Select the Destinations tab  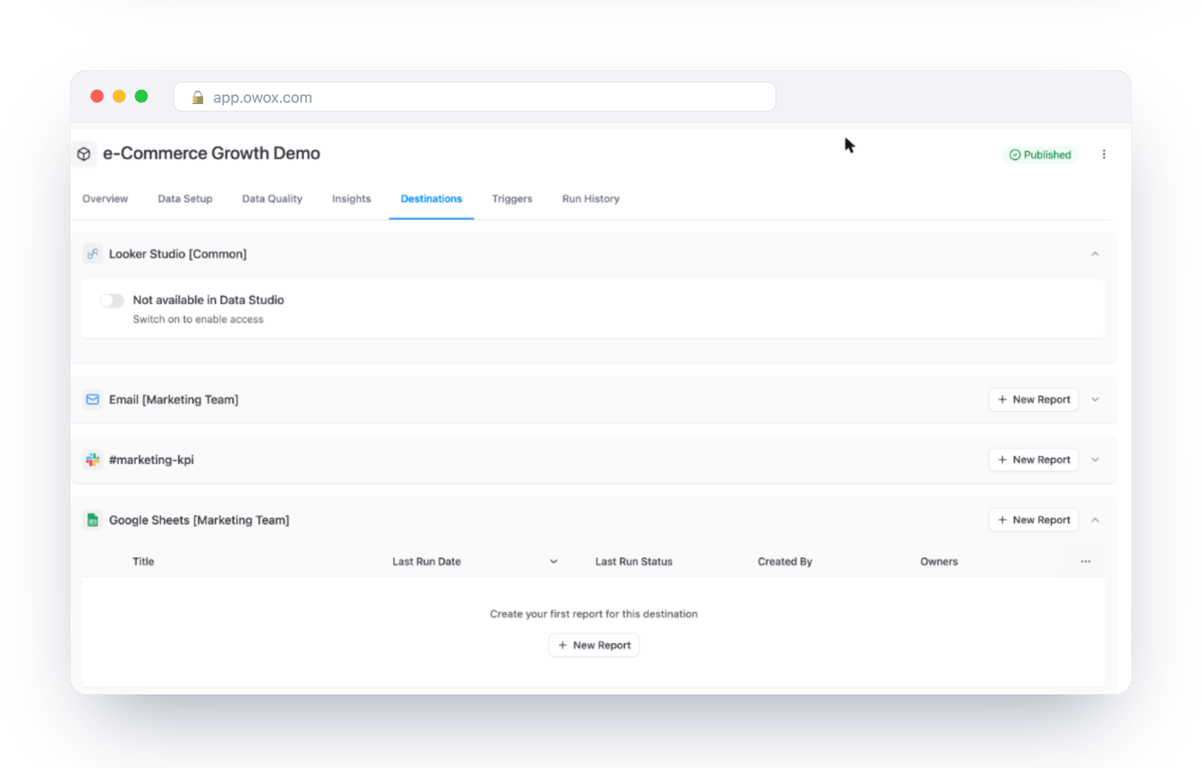point(431,199)
